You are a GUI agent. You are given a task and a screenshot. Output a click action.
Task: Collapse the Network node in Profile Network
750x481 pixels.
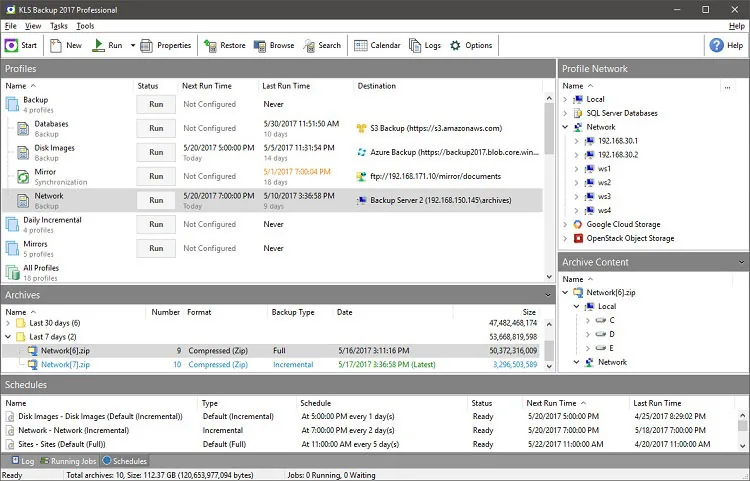565,127
